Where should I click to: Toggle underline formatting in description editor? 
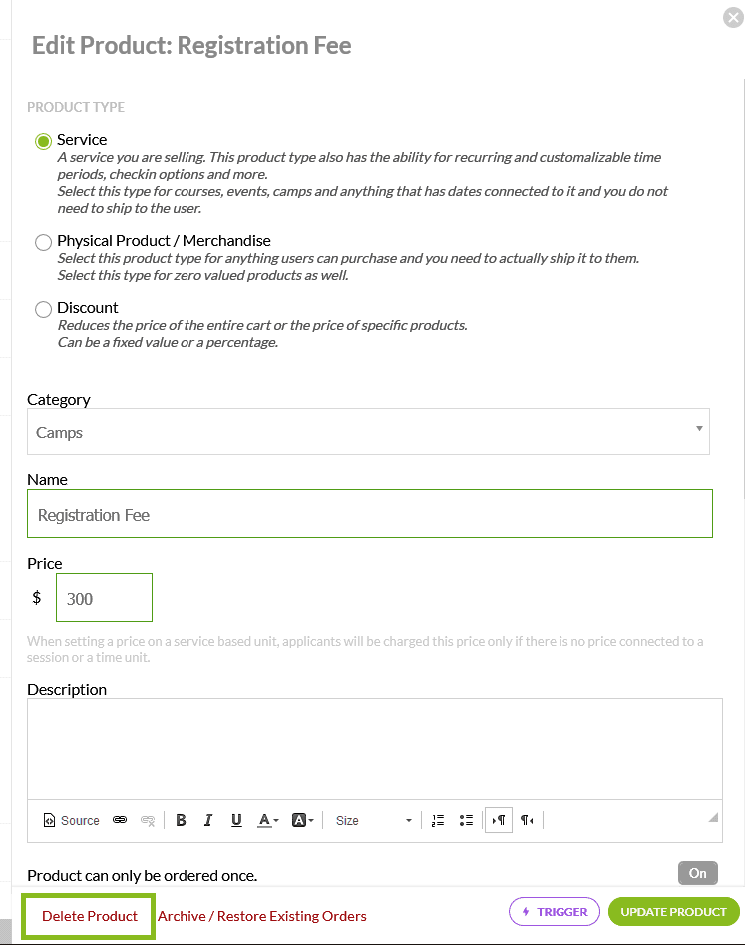[236, 821]
